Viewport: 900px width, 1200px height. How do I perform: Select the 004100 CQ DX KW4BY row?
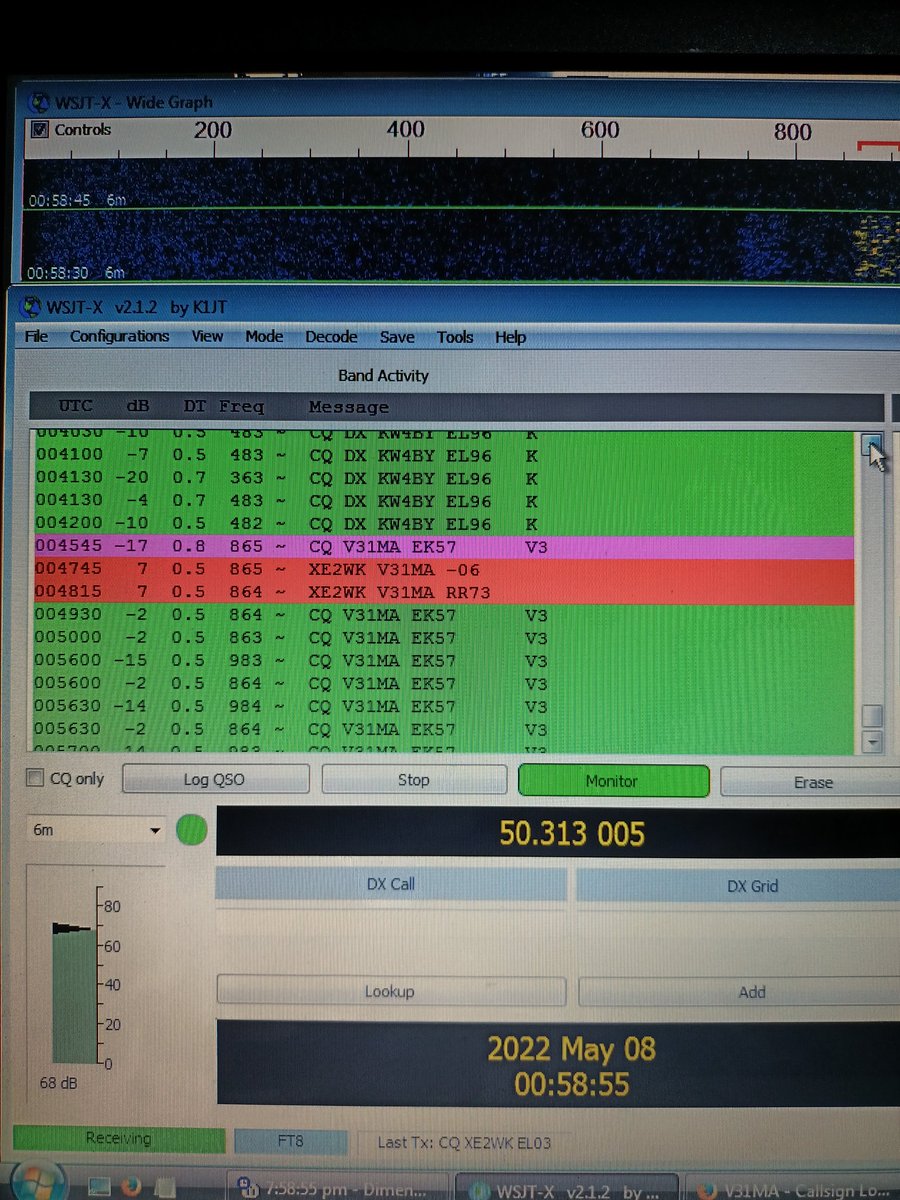pyautogui.click(x=442, y=455)
